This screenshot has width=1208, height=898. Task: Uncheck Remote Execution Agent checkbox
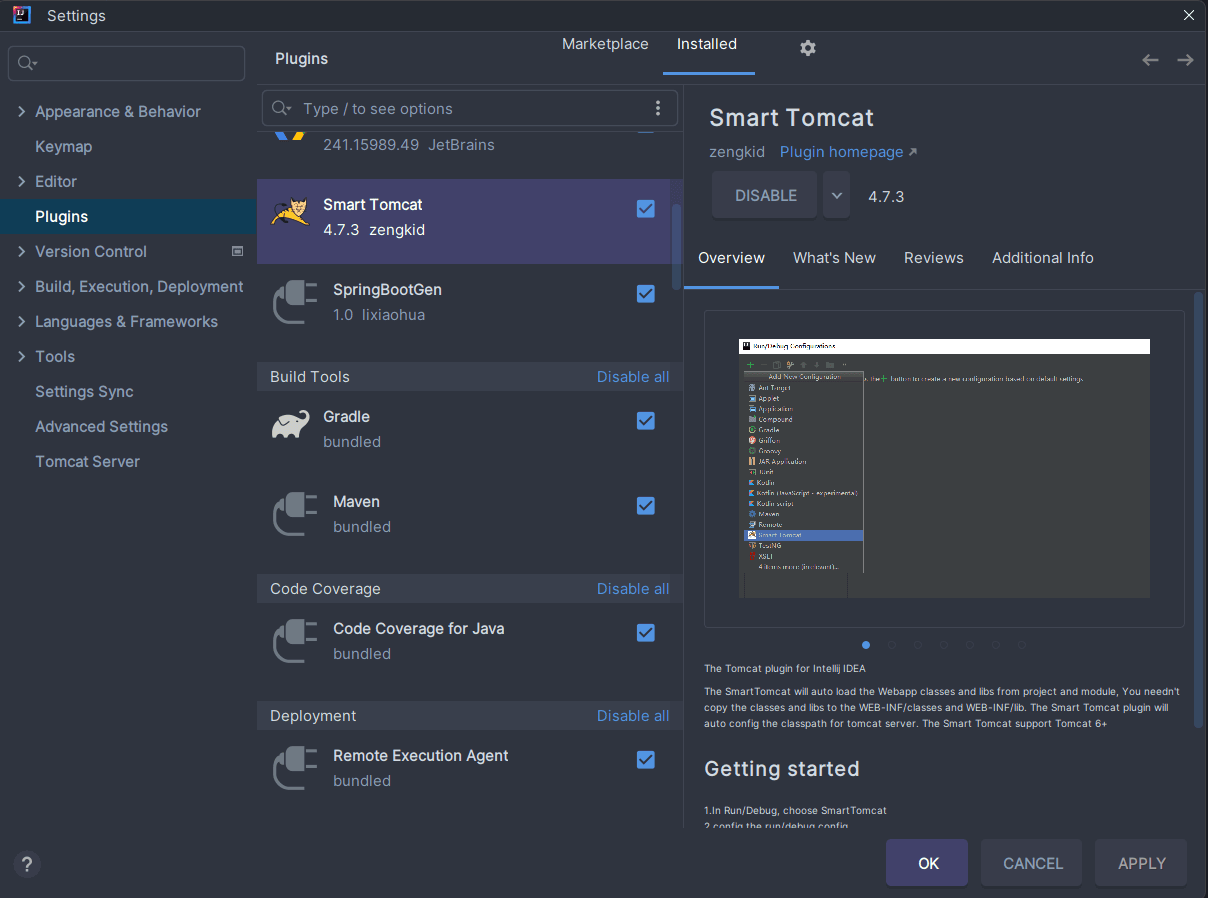coord(646,760)
